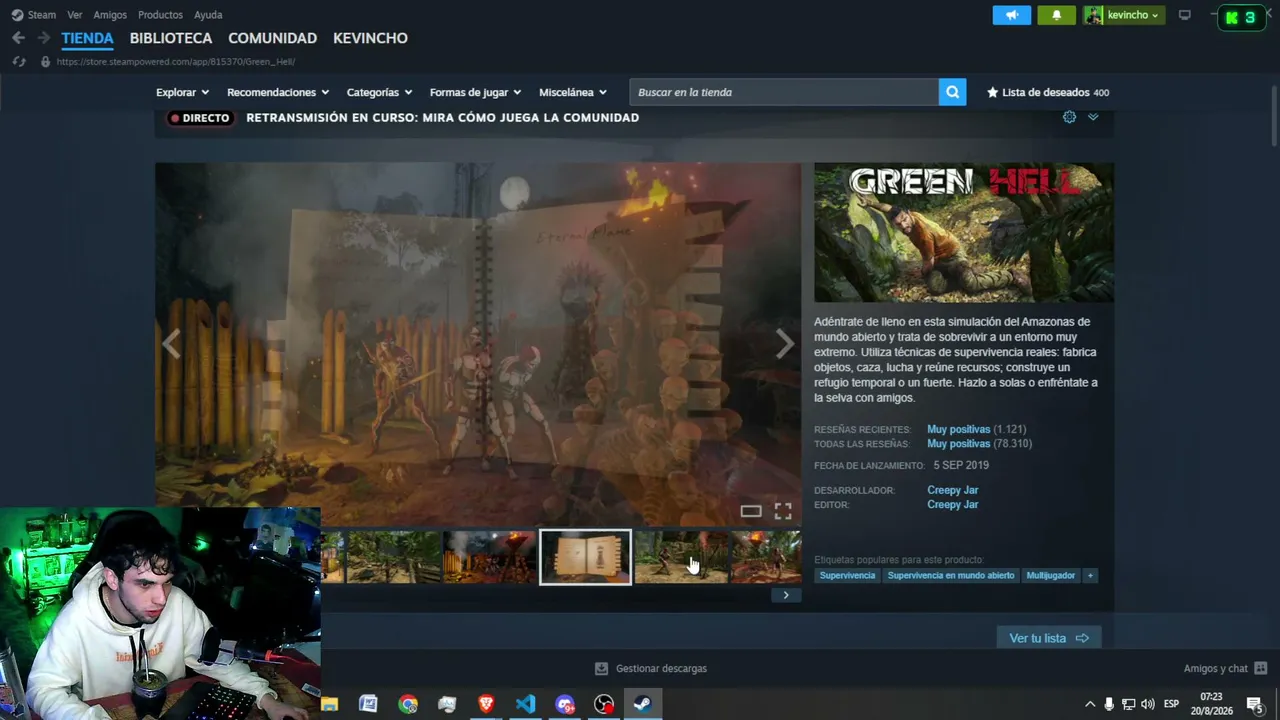Screen dimensions: 1280x720
Task: Open the Explorar dropdown menu
Action: pos(182,92)
